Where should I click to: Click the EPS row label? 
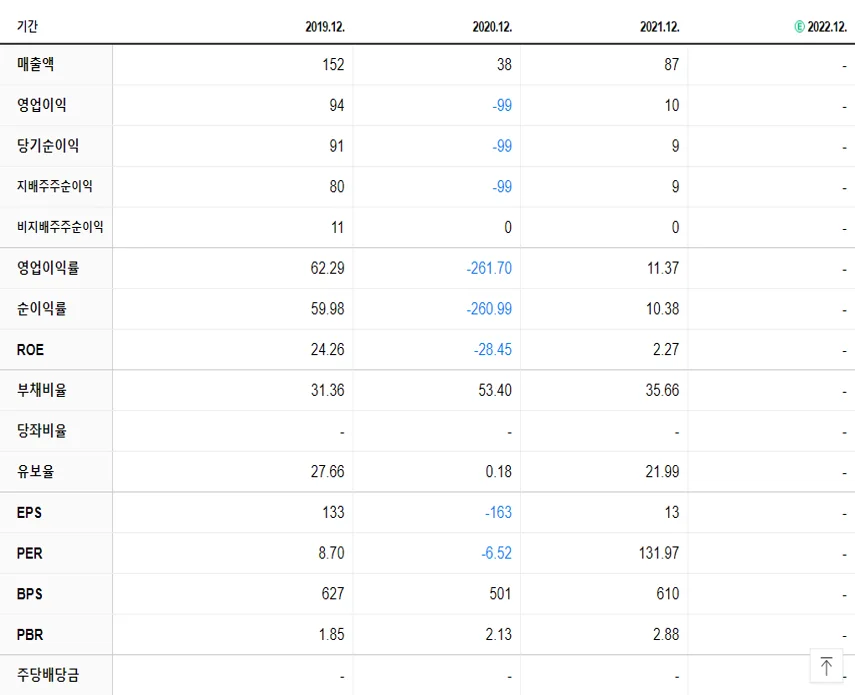click(x=29, y=512)
